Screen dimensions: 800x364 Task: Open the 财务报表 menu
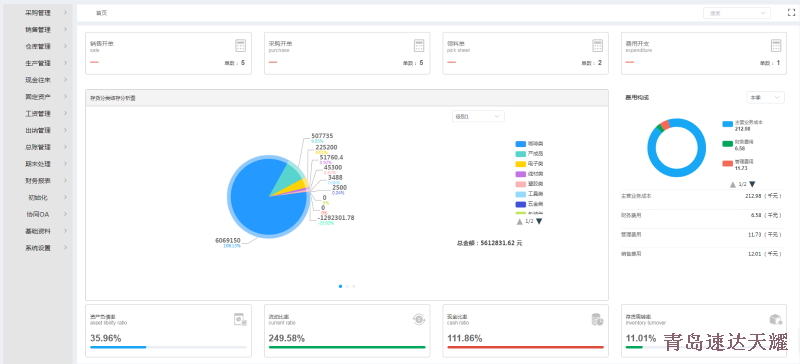coord(38,181)
